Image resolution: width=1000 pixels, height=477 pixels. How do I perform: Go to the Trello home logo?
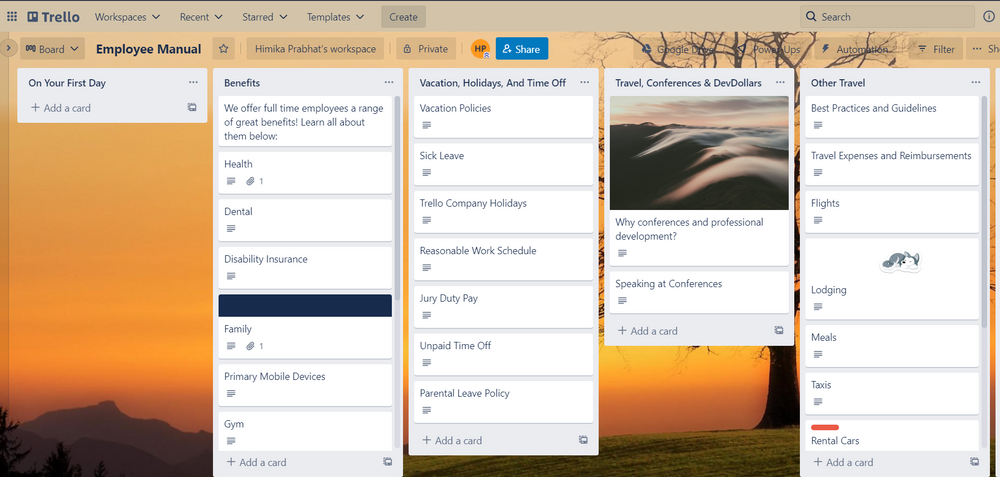[54, 17]
